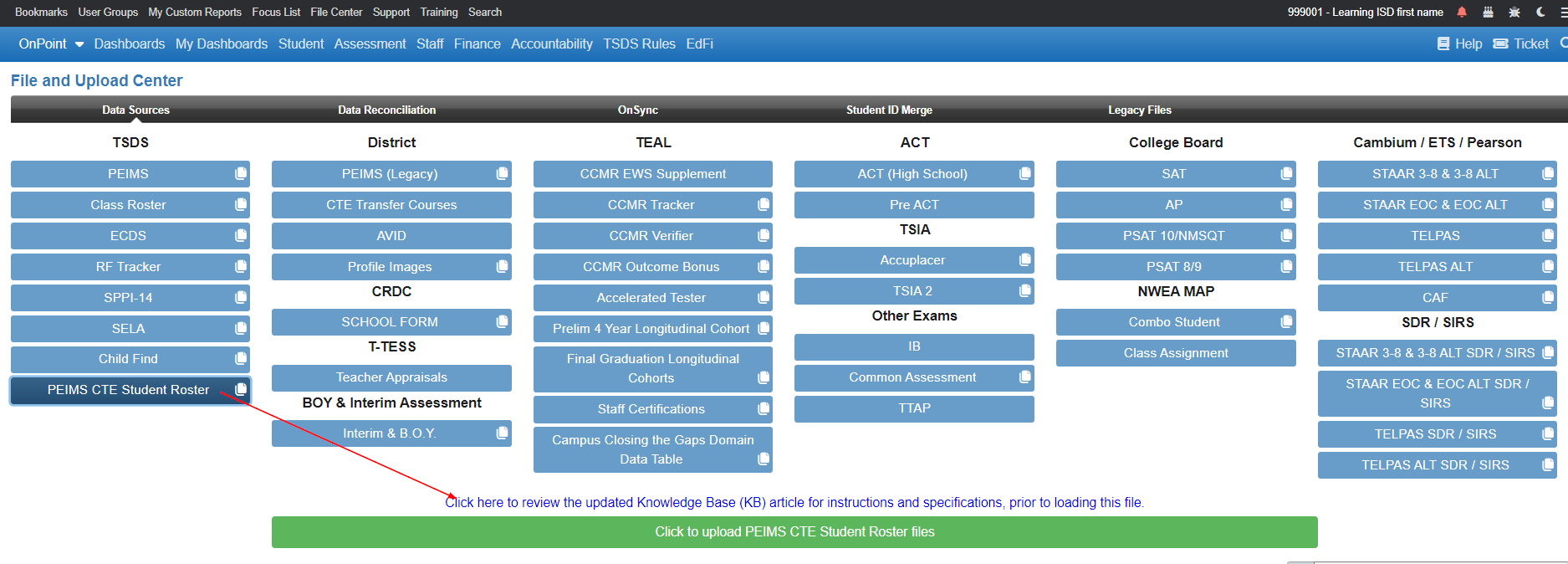Select CCMR EWS Supplement button
This screenshot has width=1568, height=564.
pos(653,173)
